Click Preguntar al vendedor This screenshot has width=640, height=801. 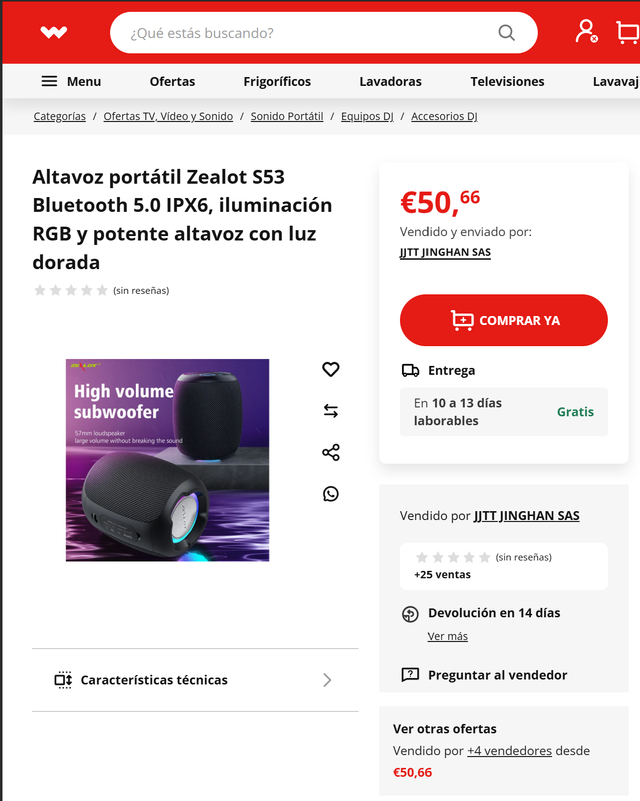pyautogui.click(x=497, y=675)
